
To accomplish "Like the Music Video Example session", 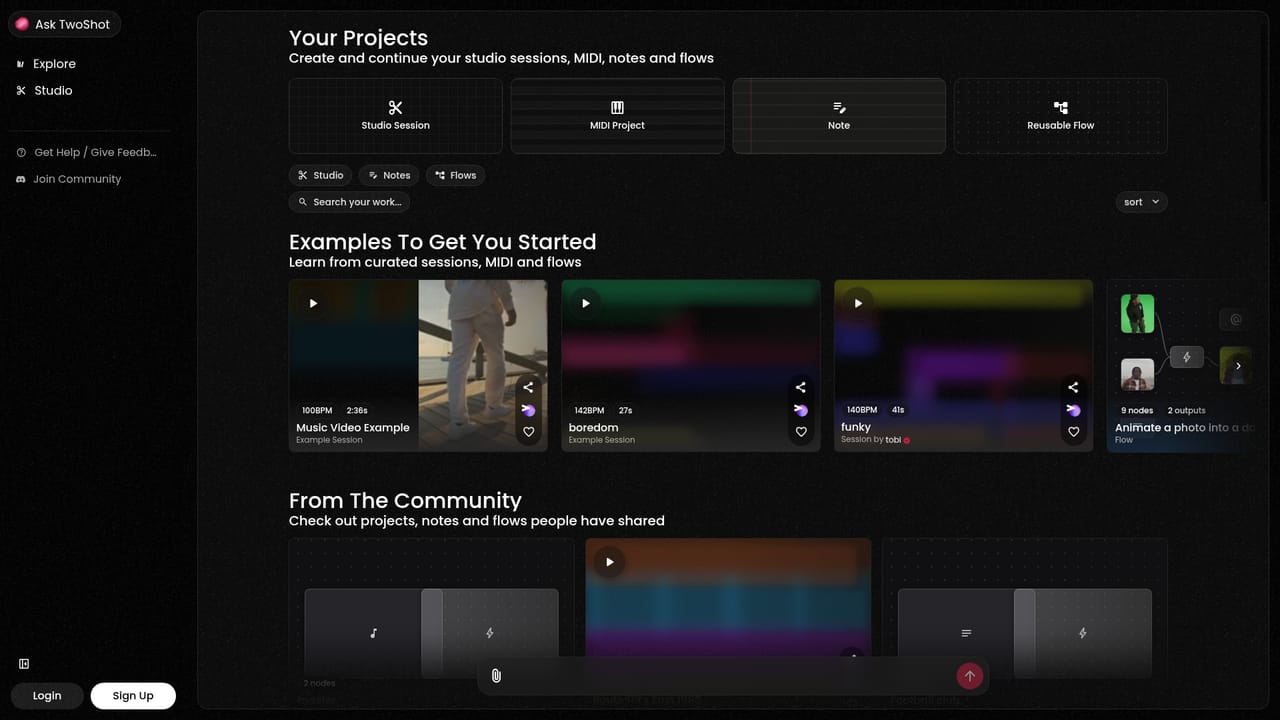I will coord(528,432).
